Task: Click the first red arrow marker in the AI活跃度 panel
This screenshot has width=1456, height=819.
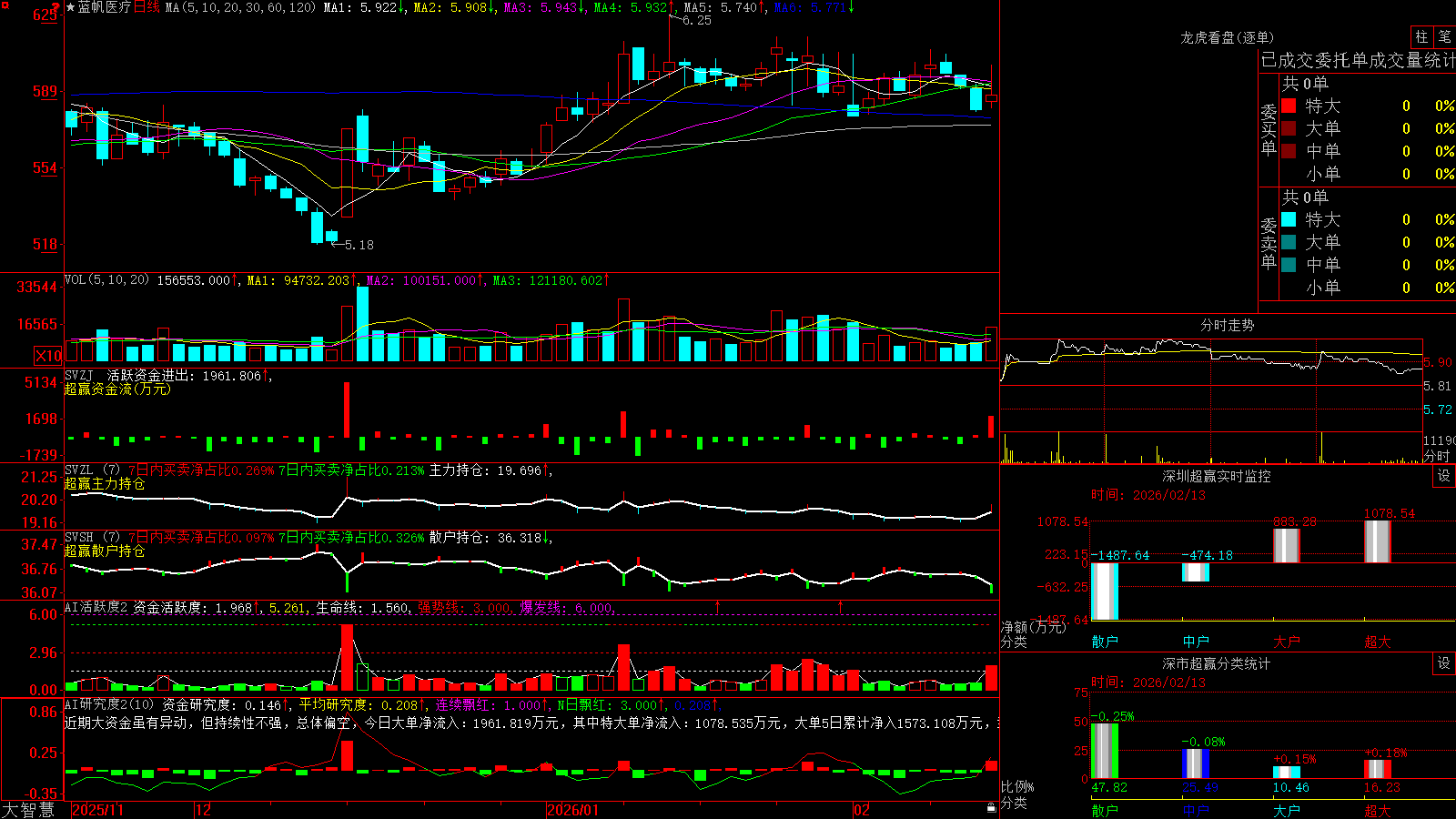Action: (x=718, y=606)
